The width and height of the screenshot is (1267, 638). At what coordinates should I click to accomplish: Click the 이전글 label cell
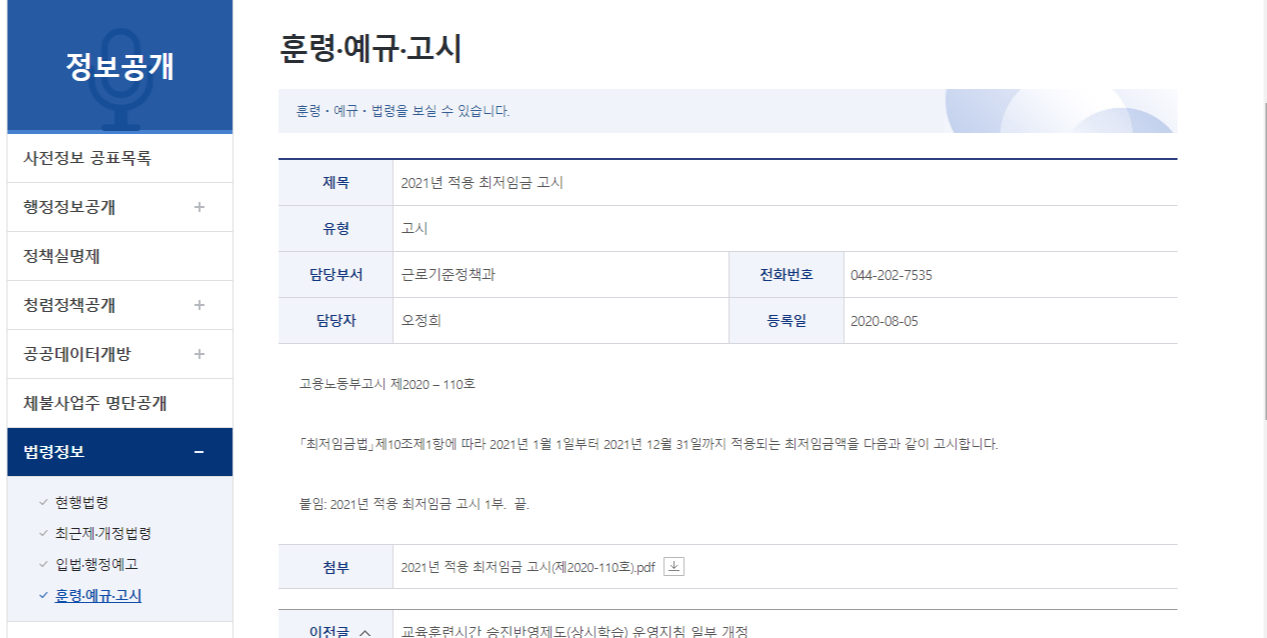click(336, 626)
